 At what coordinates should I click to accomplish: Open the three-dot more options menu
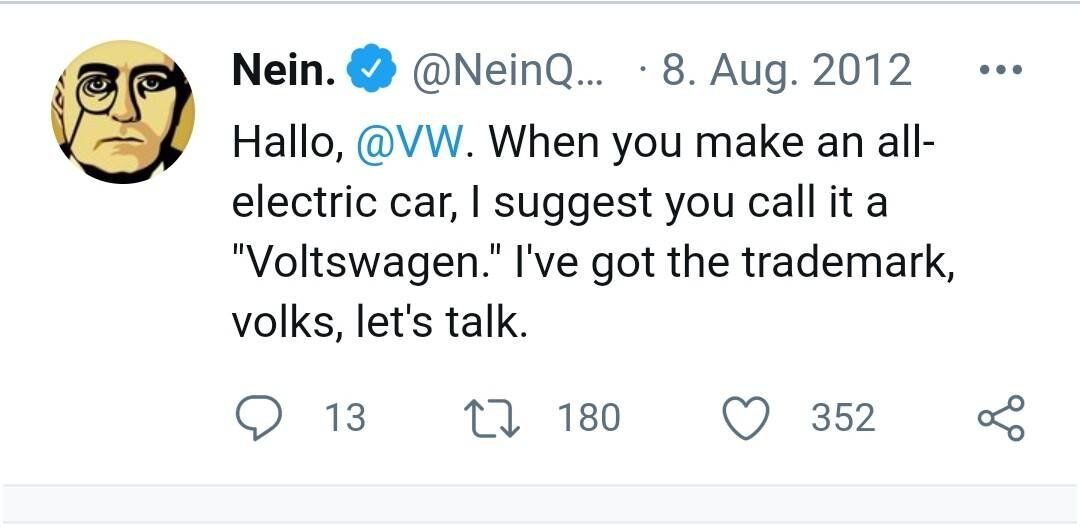coord(999,71)
